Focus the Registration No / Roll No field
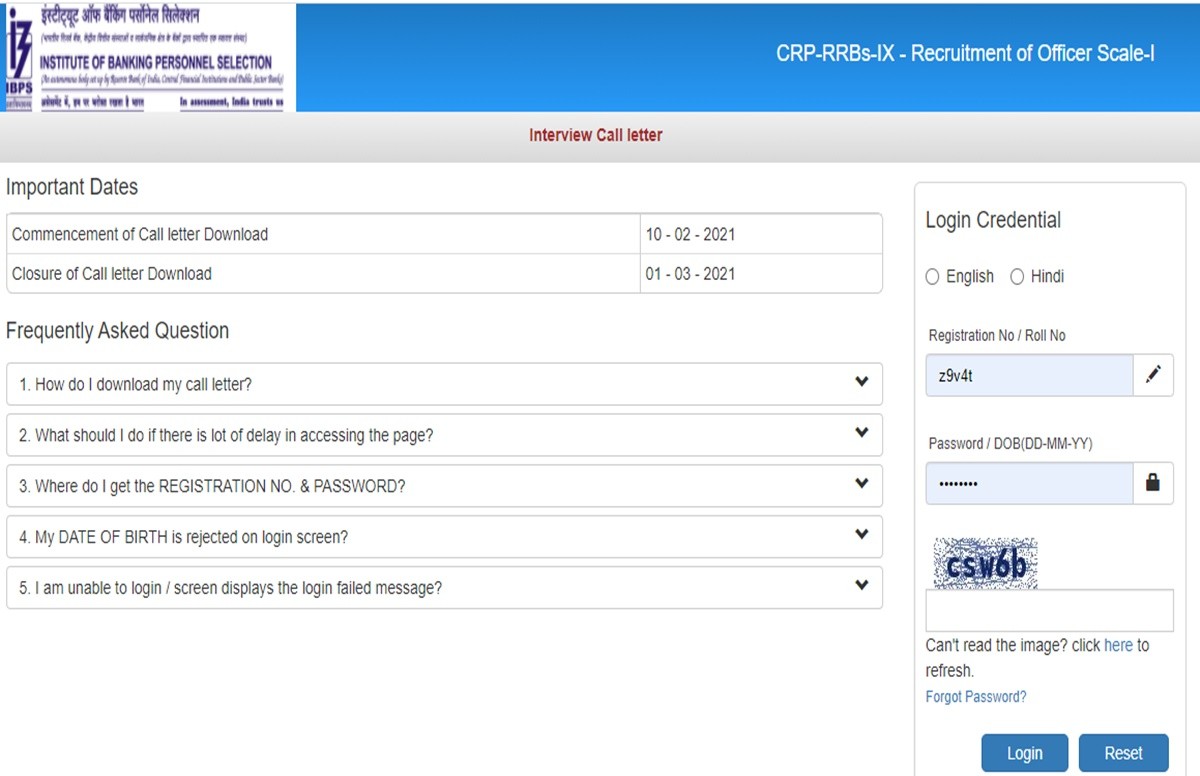This screenshot has height=776, width=1200. point(1029,376)
